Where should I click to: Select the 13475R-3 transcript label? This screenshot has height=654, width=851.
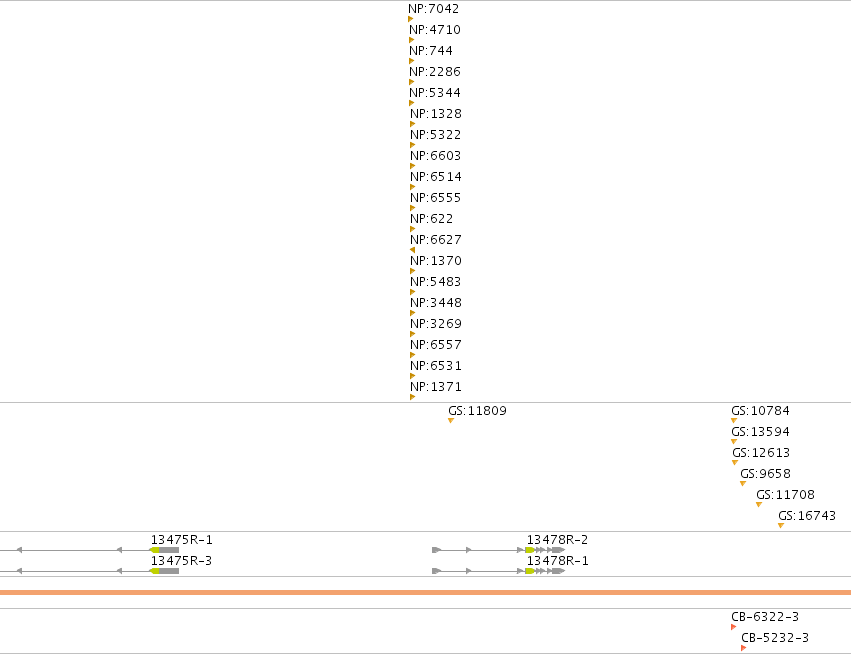coord(182,561)
